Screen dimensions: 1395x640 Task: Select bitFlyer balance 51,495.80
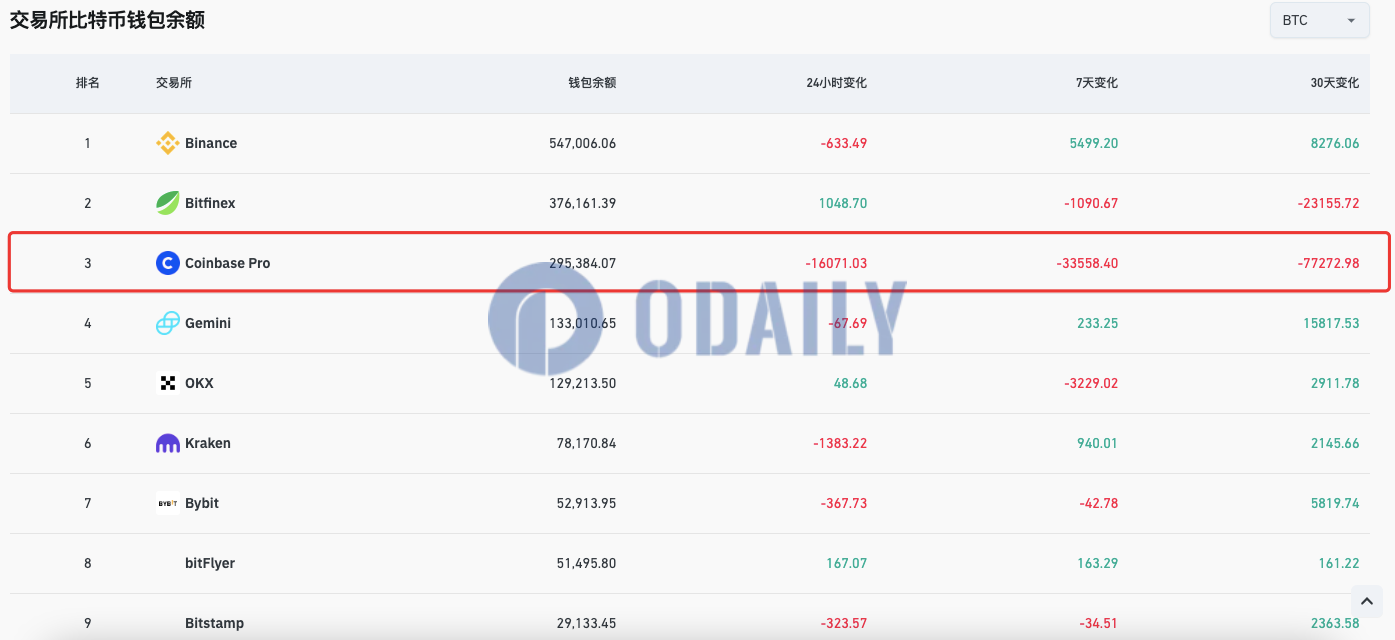click(587, 563)
